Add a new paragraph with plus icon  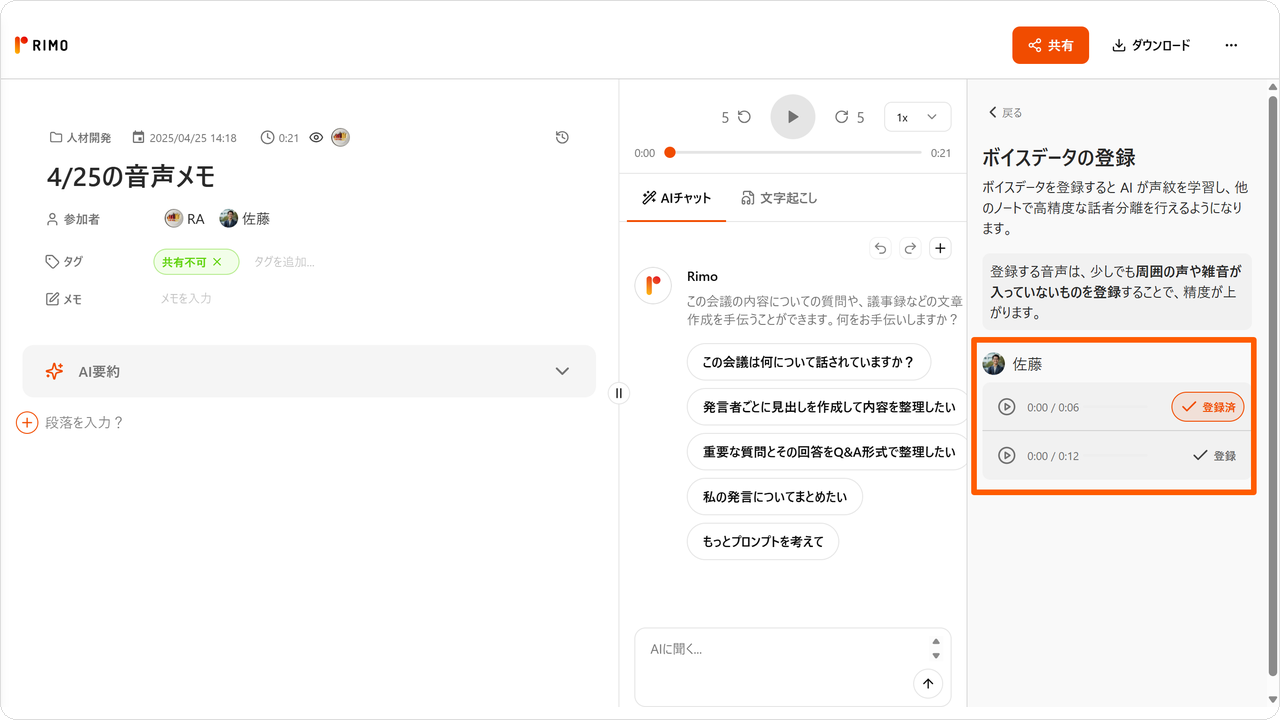[27, 423]
